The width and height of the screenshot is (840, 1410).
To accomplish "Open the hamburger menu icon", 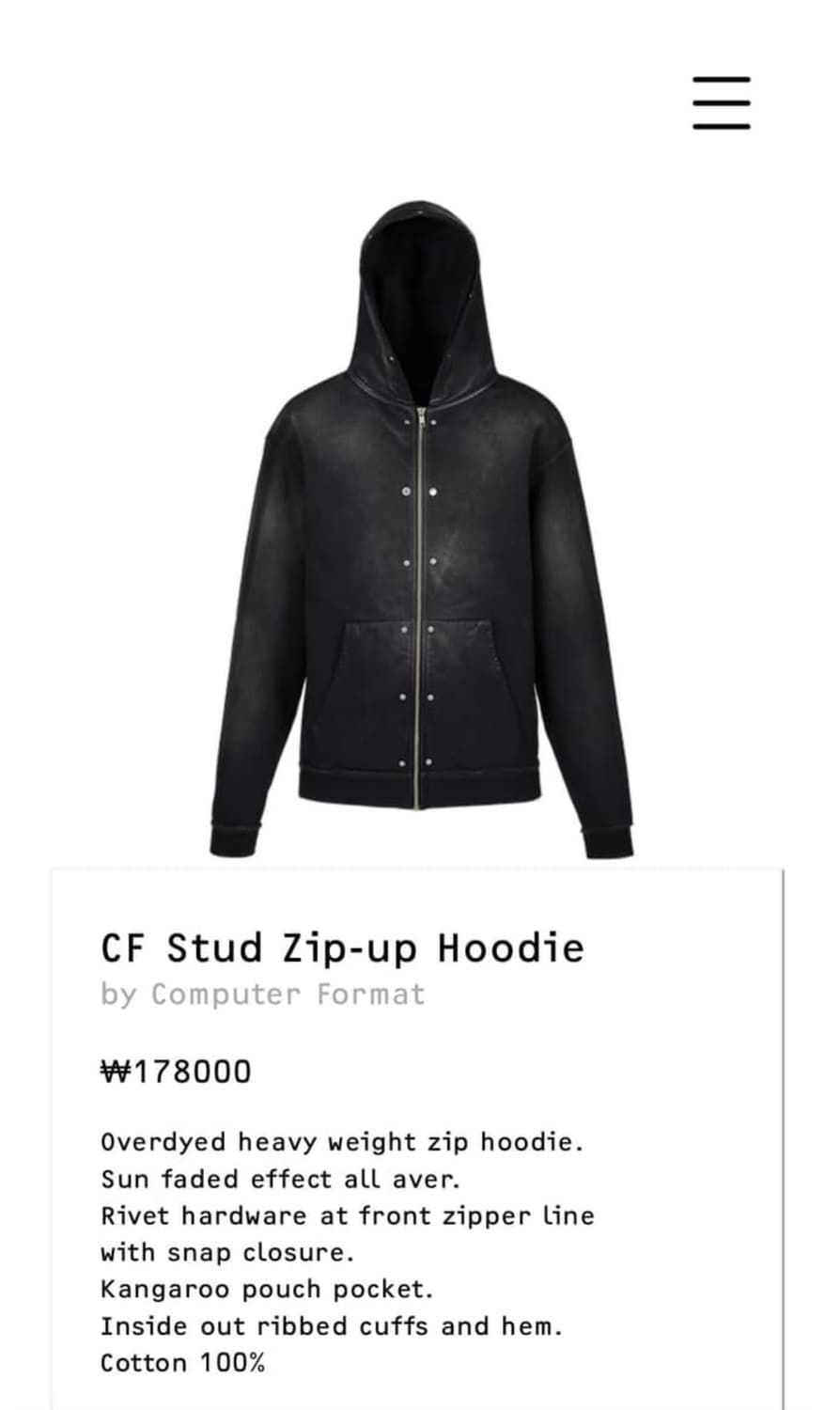I will (x=722, y=102).
